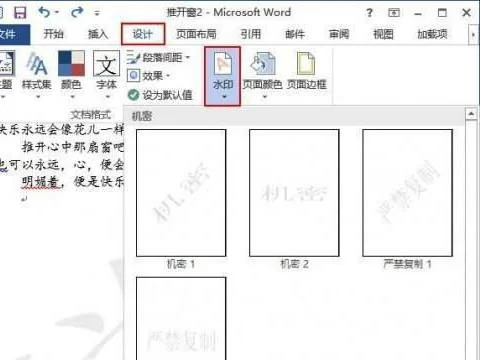The image size is (480, 360).
Task: Switch to the 开始 tab
Action: coord(53,34)
